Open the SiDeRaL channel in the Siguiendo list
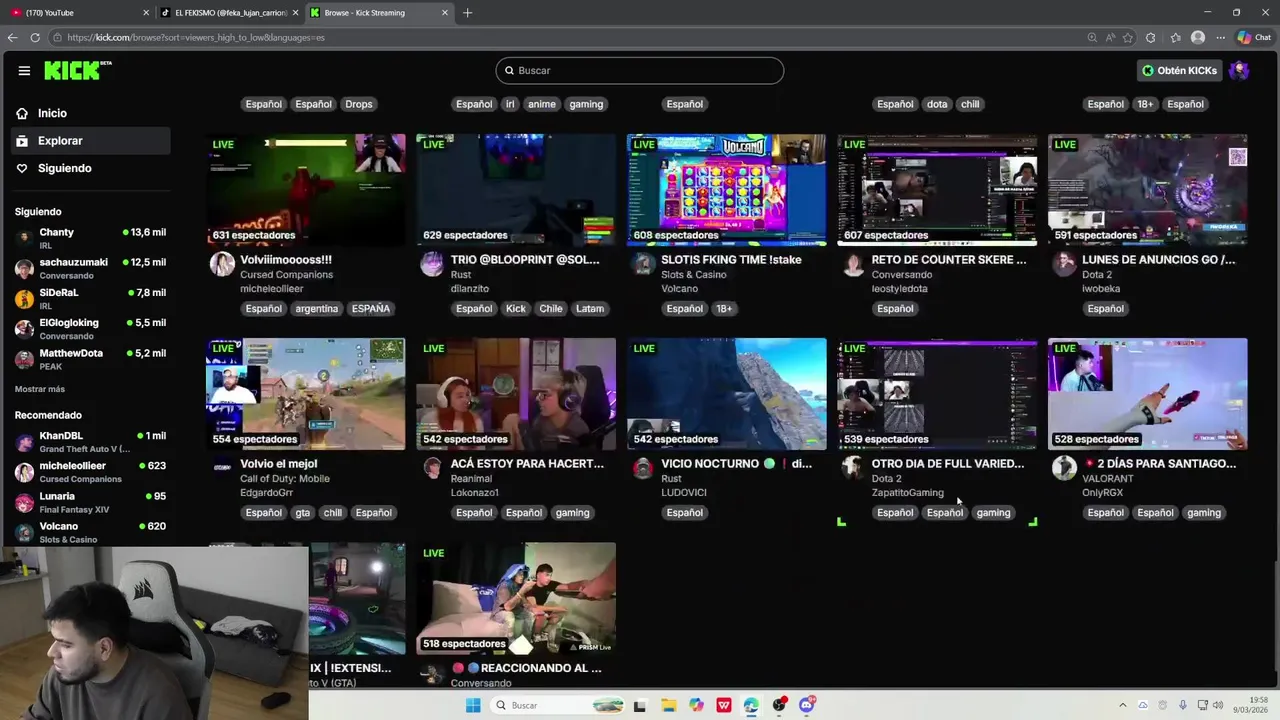 (90, 299)
